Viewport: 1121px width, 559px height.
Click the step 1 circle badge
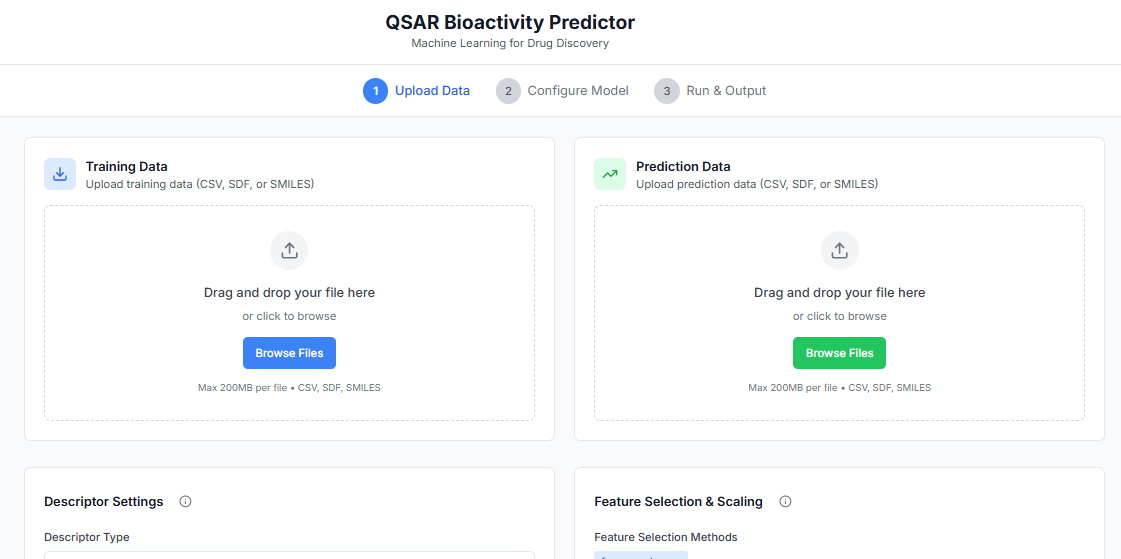coord(375,91)
